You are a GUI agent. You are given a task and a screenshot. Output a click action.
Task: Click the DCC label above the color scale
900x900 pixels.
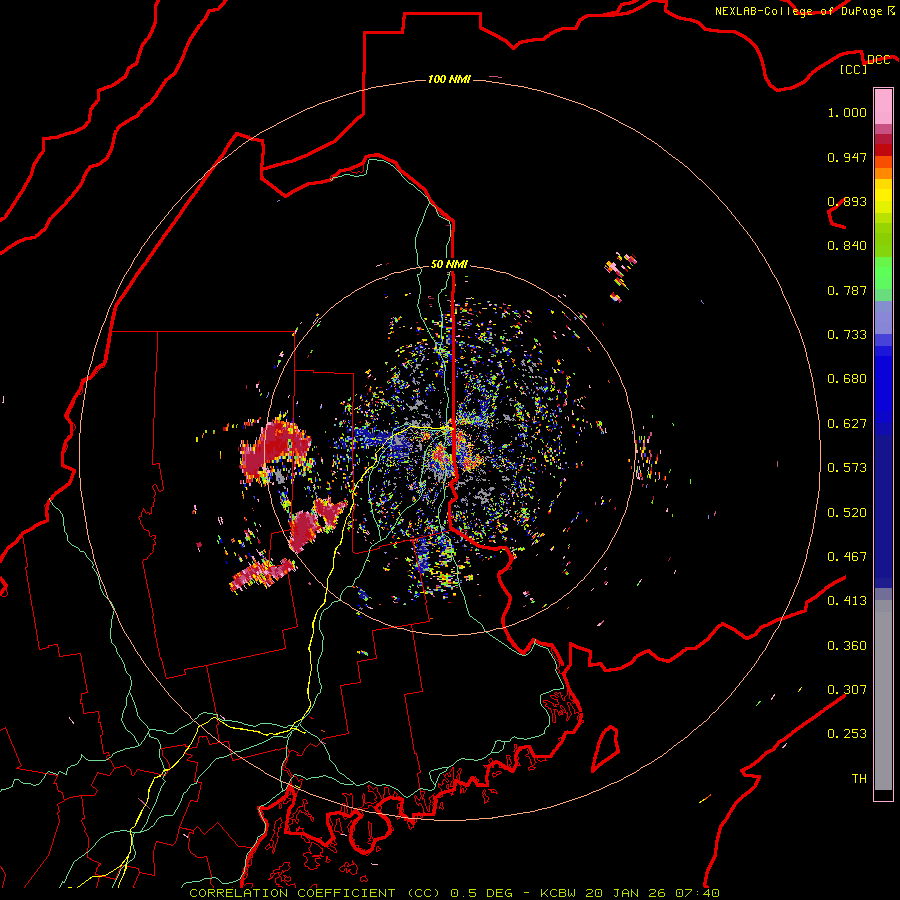coord(878,59)
